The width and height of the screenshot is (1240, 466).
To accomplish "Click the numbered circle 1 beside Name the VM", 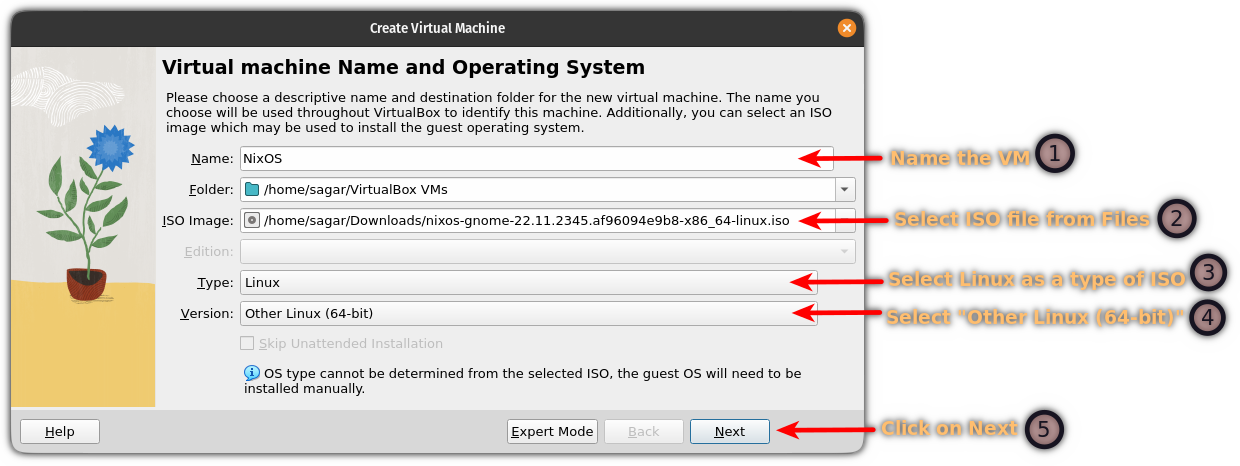I will coord(1054,154).
